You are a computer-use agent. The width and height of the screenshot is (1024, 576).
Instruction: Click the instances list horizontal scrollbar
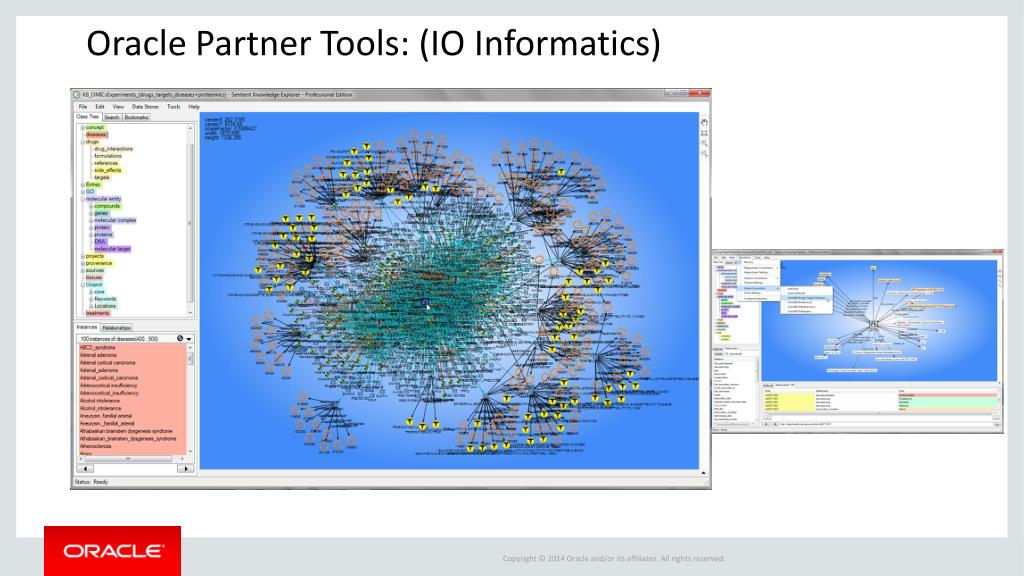click(133, 458)
